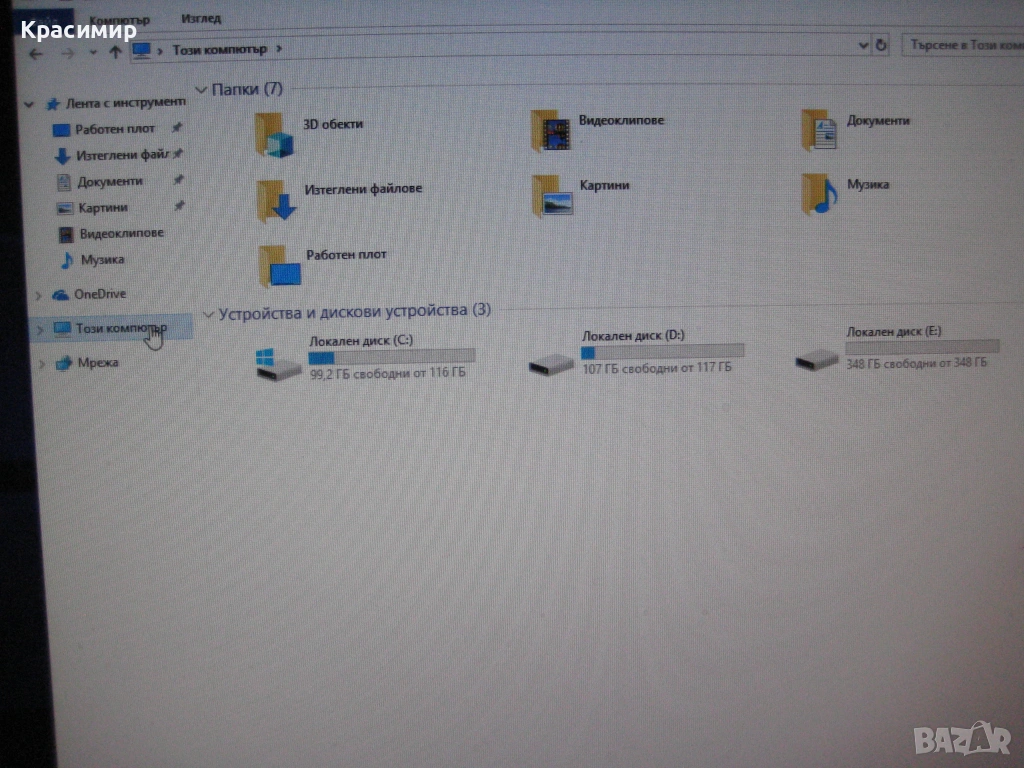Open recent locations dropdown next to Forward arrow
1024x768 pixels.
pyautogui.click(x=93, y=53)
